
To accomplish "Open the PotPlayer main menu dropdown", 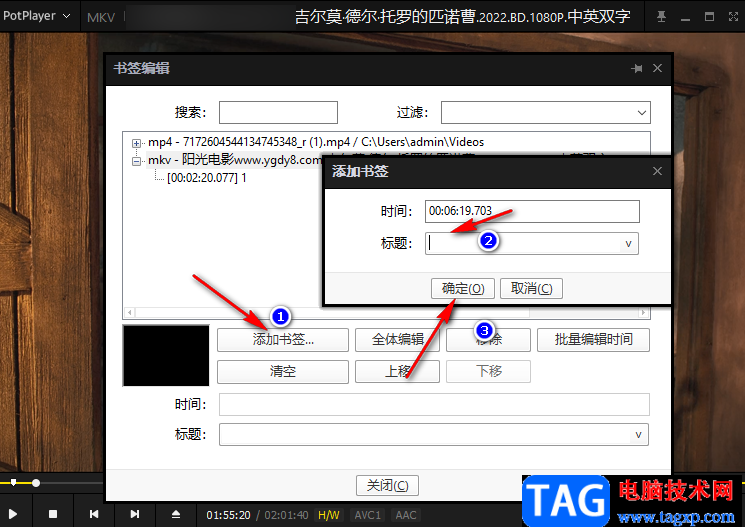I will pyautogui.click(x=37, y=16).
